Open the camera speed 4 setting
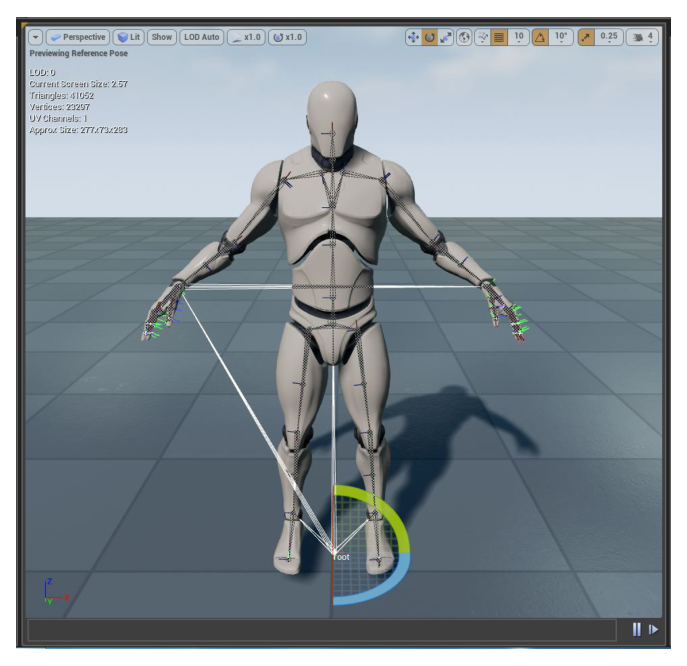The height and width of the screenshot is (666, 687). [x=642, y=37]
